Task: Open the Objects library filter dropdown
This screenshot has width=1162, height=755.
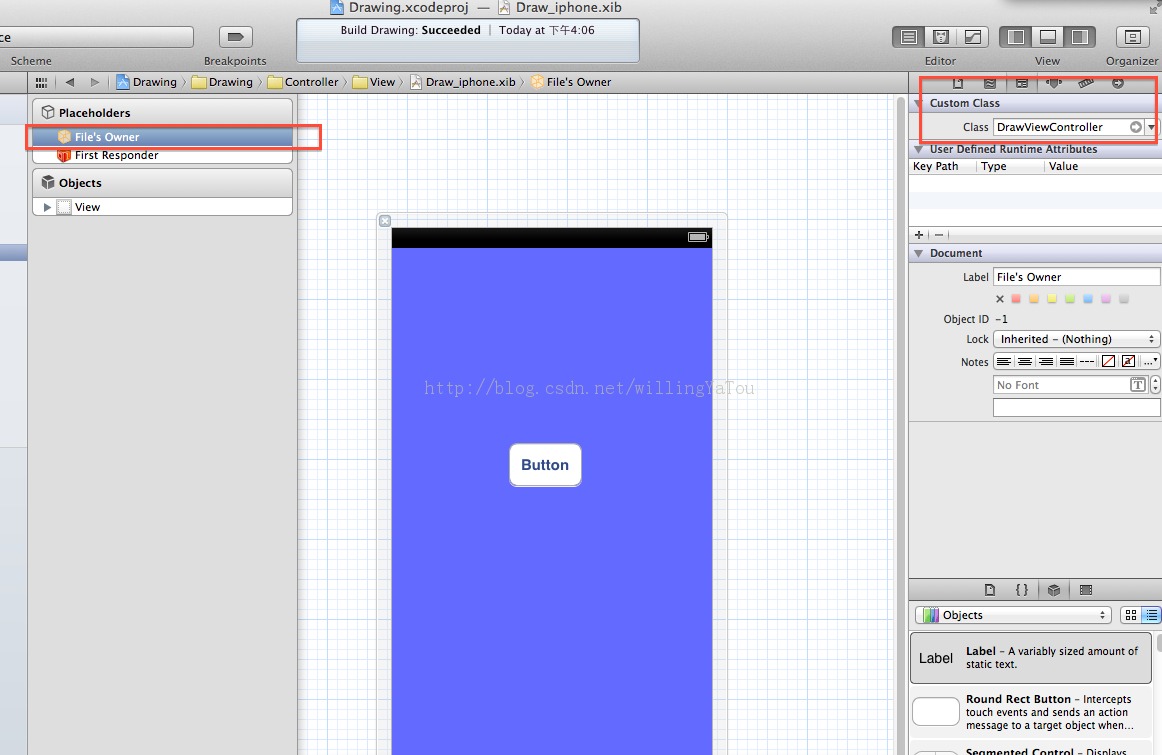Action: tap(1013, 615)
